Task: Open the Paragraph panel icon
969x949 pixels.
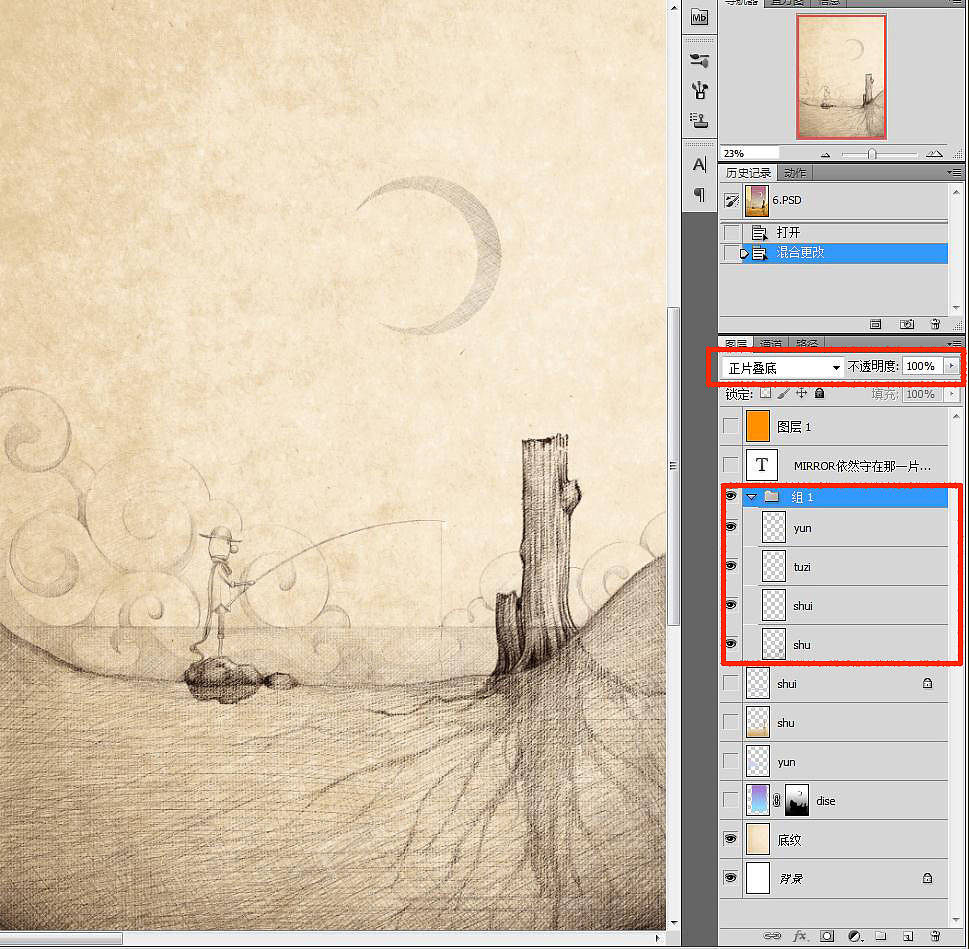Action: click(x=699, y=194)
